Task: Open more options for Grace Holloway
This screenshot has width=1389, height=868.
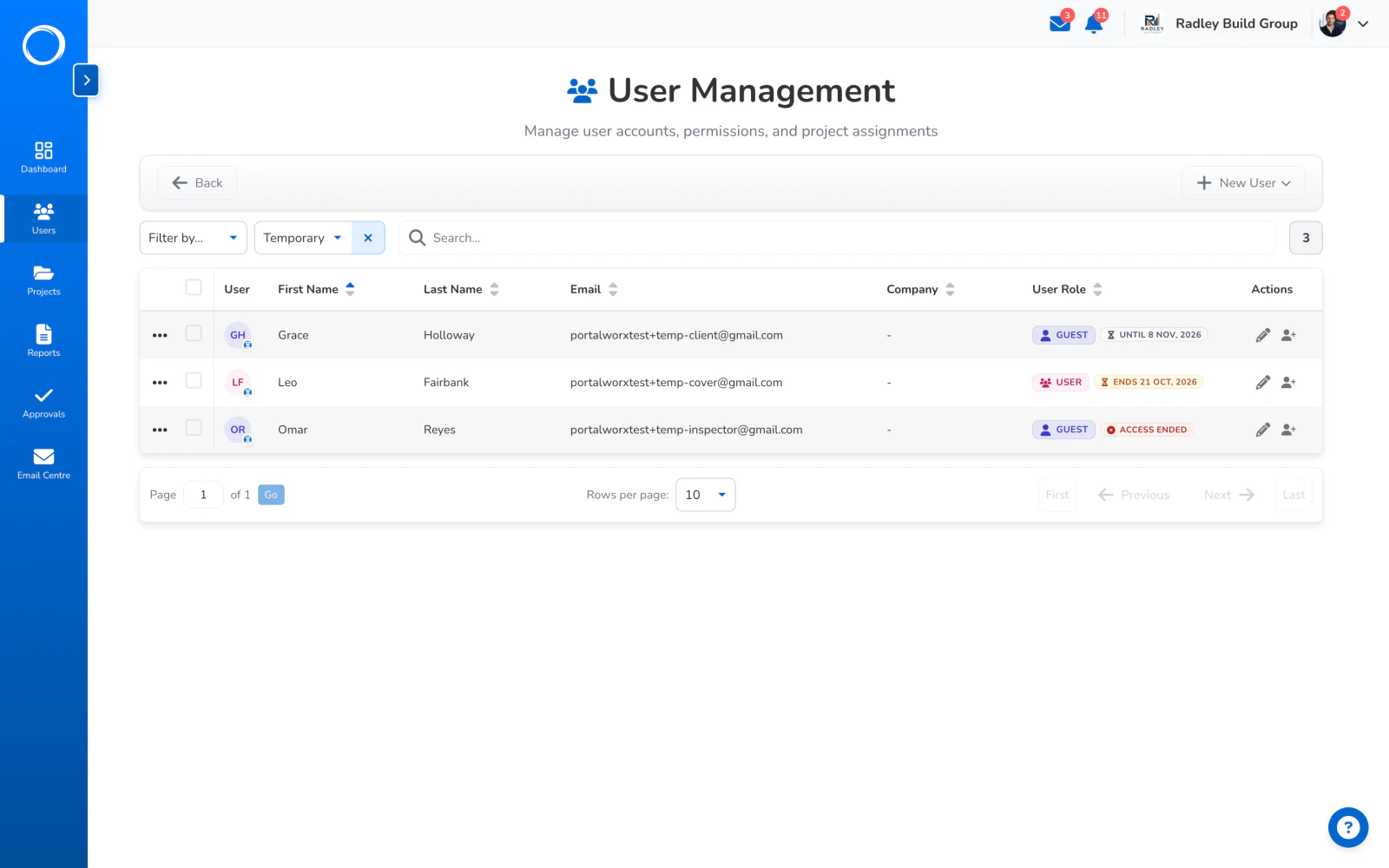Action: 160,335
